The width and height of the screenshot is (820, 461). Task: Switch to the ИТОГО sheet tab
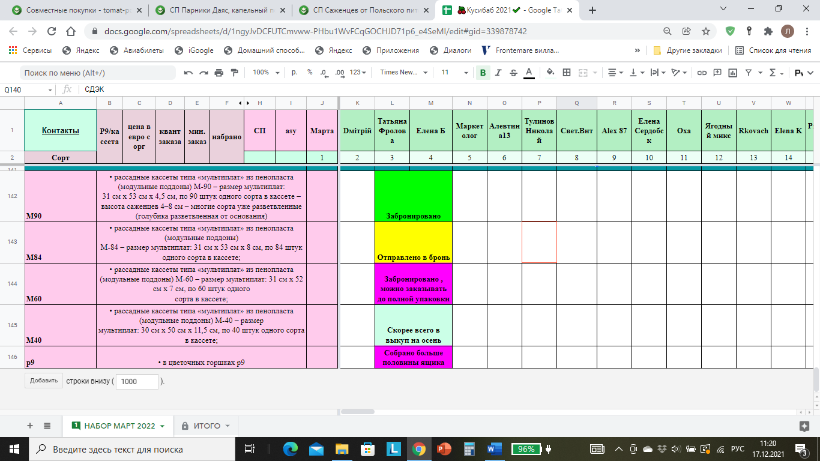click(207, 425)
